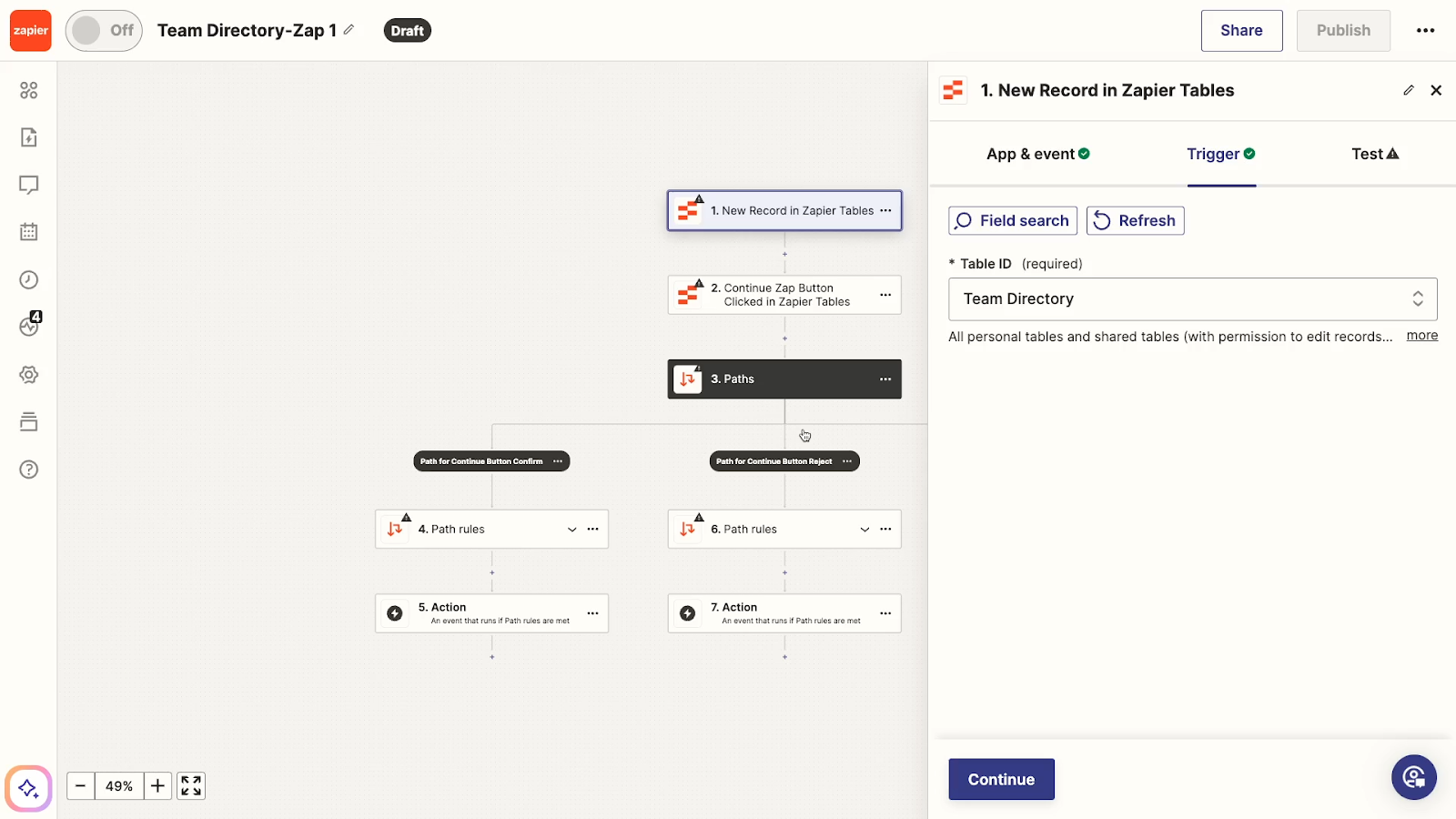Zoom in with the plus button
The height and width of the screenshot is (819, 1456).
click(x=157, y=785)
